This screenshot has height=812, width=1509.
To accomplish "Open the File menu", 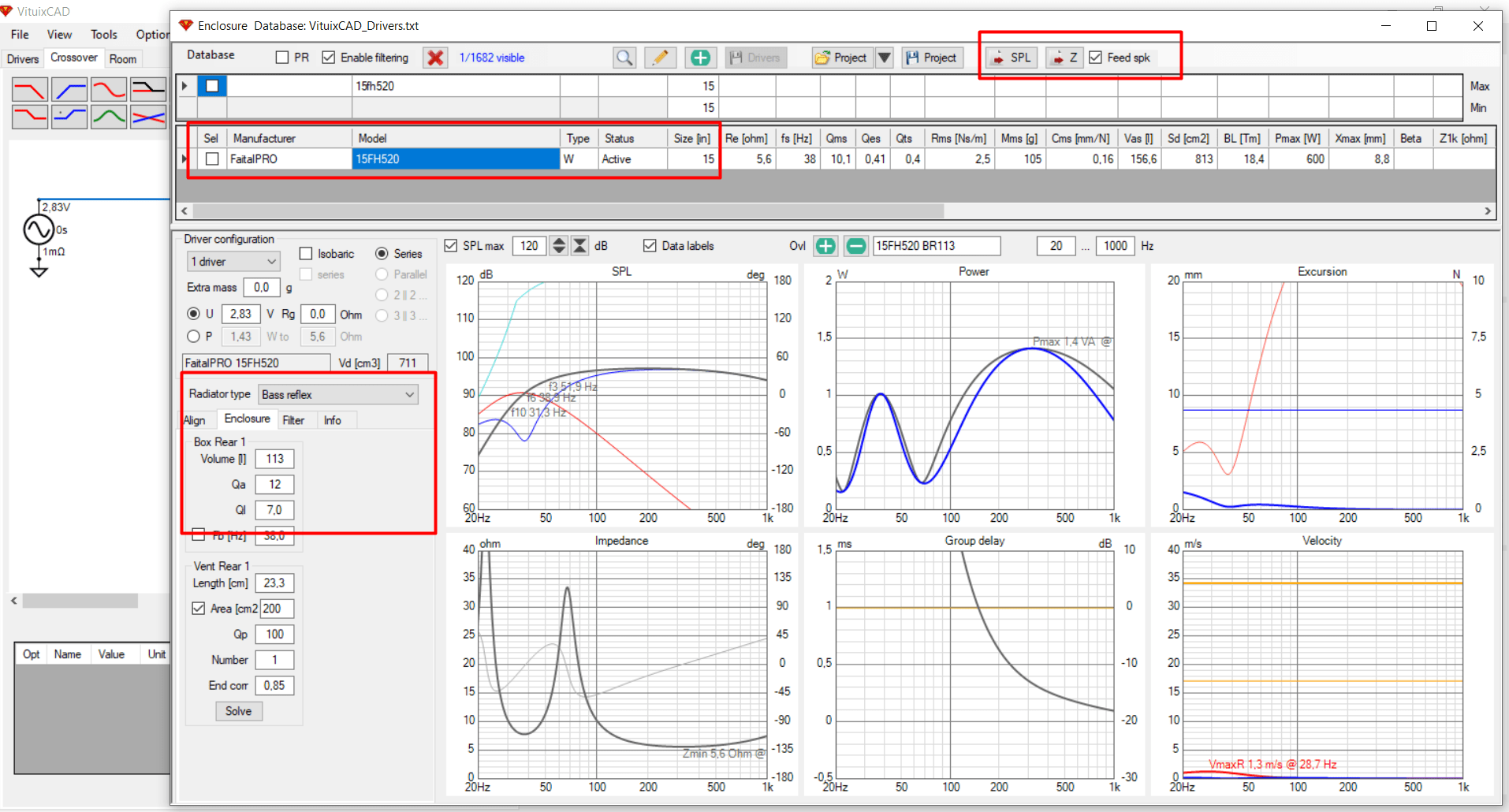I will 20,35.
